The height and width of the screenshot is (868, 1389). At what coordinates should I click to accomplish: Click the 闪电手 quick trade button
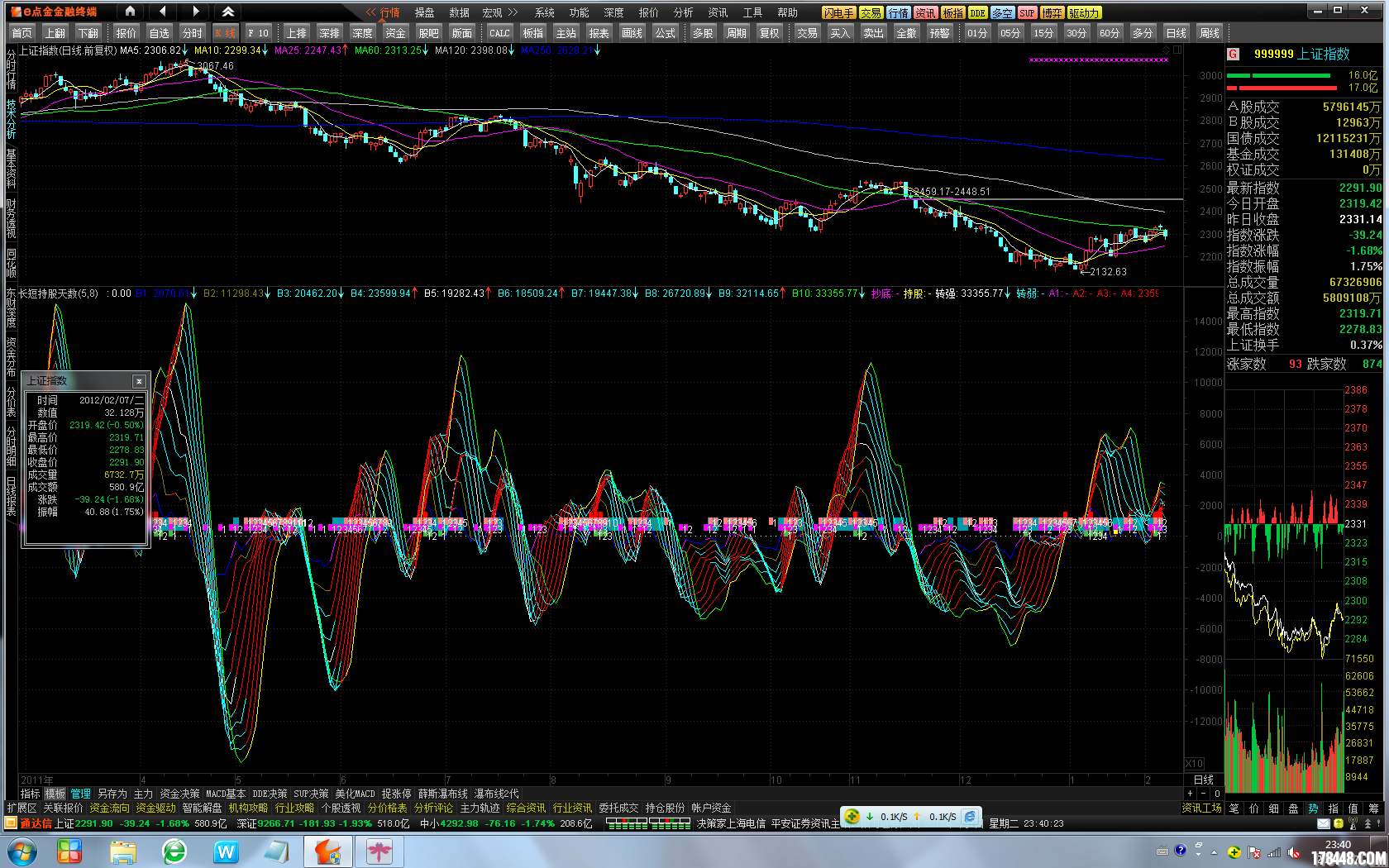click(x=838, y=13)
